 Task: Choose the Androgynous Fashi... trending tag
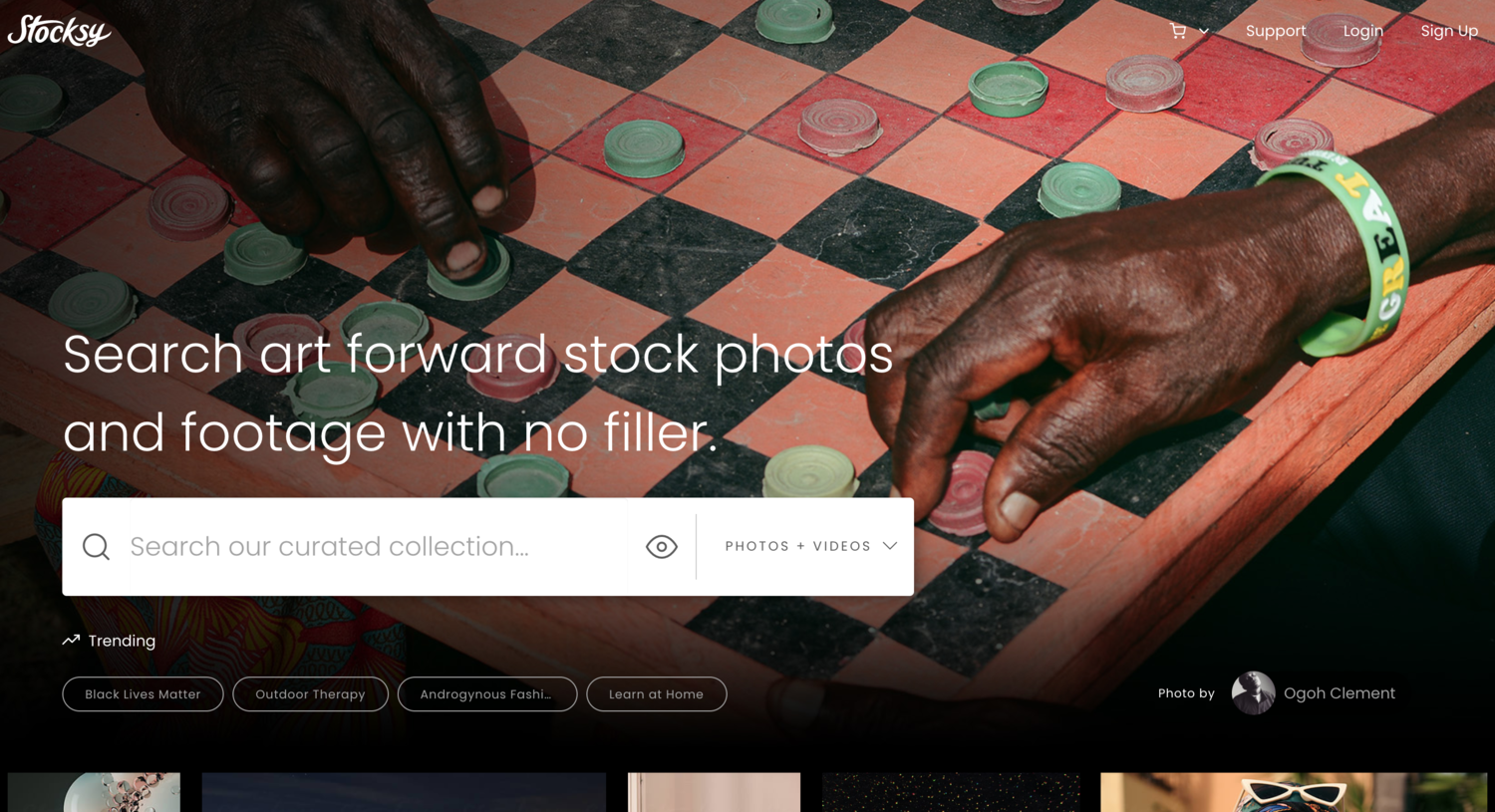(486, 694)
